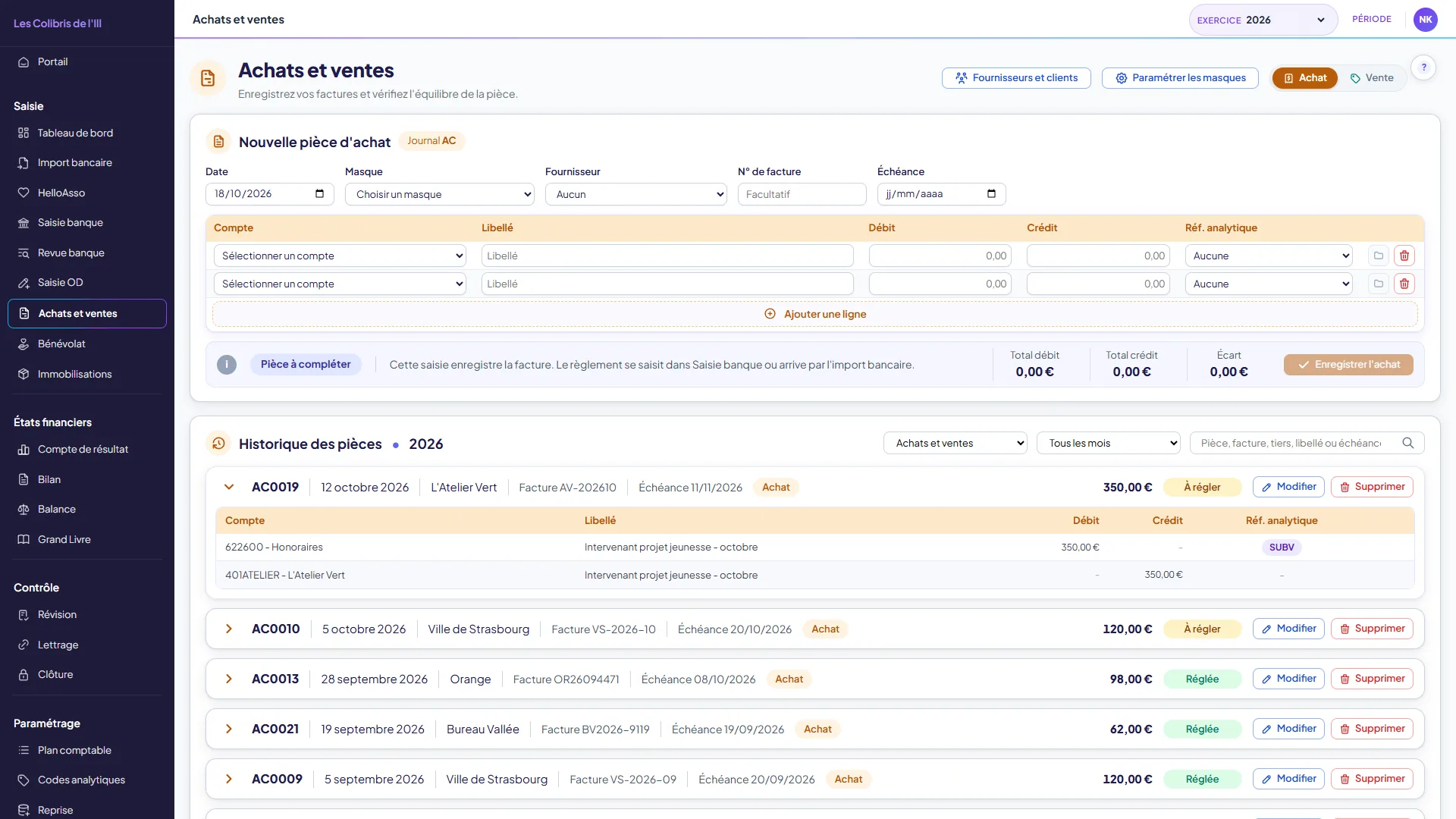Open first line's Sélectionner un compte dropdown

click(x=340, y=256)
